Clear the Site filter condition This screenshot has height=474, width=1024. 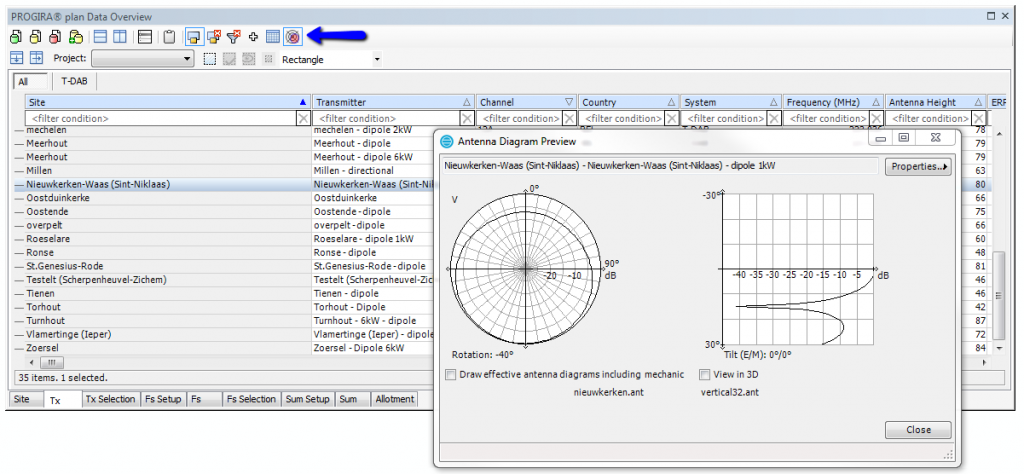point(303,118)
